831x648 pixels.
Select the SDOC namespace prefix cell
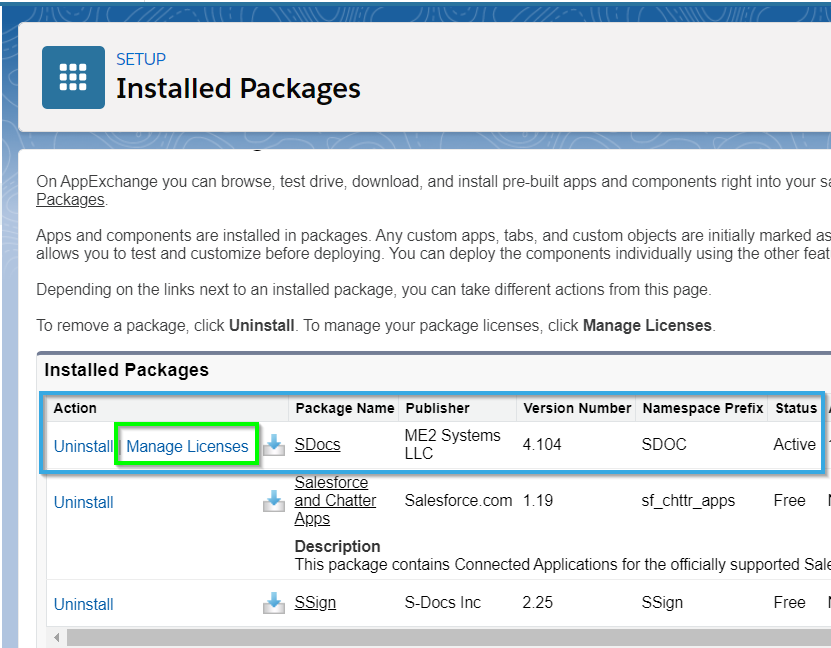click(664, 444)
